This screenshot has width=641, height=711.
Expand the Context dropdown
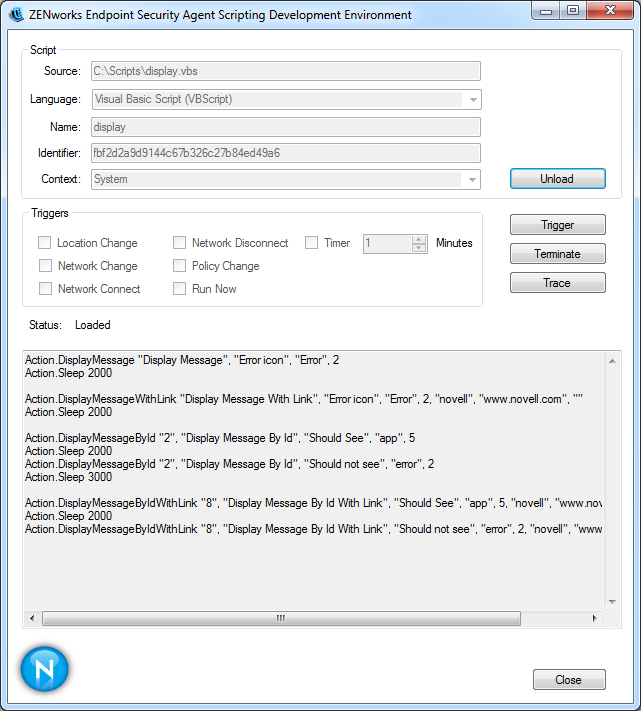(472, 179)
